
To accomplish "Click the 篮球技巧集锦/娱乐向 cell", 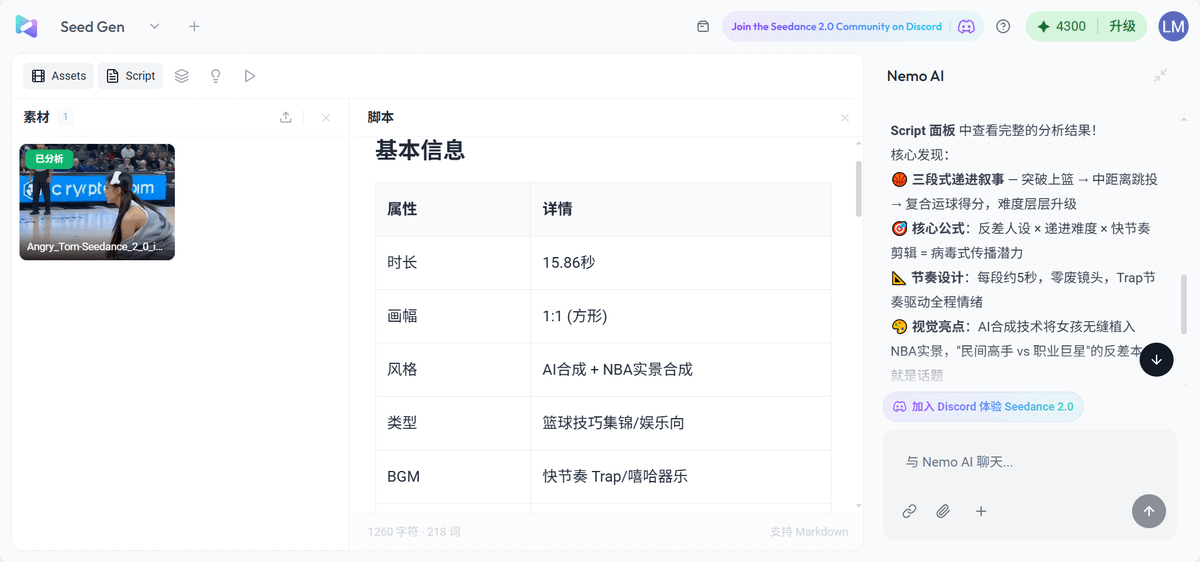I will pos(614,423).
